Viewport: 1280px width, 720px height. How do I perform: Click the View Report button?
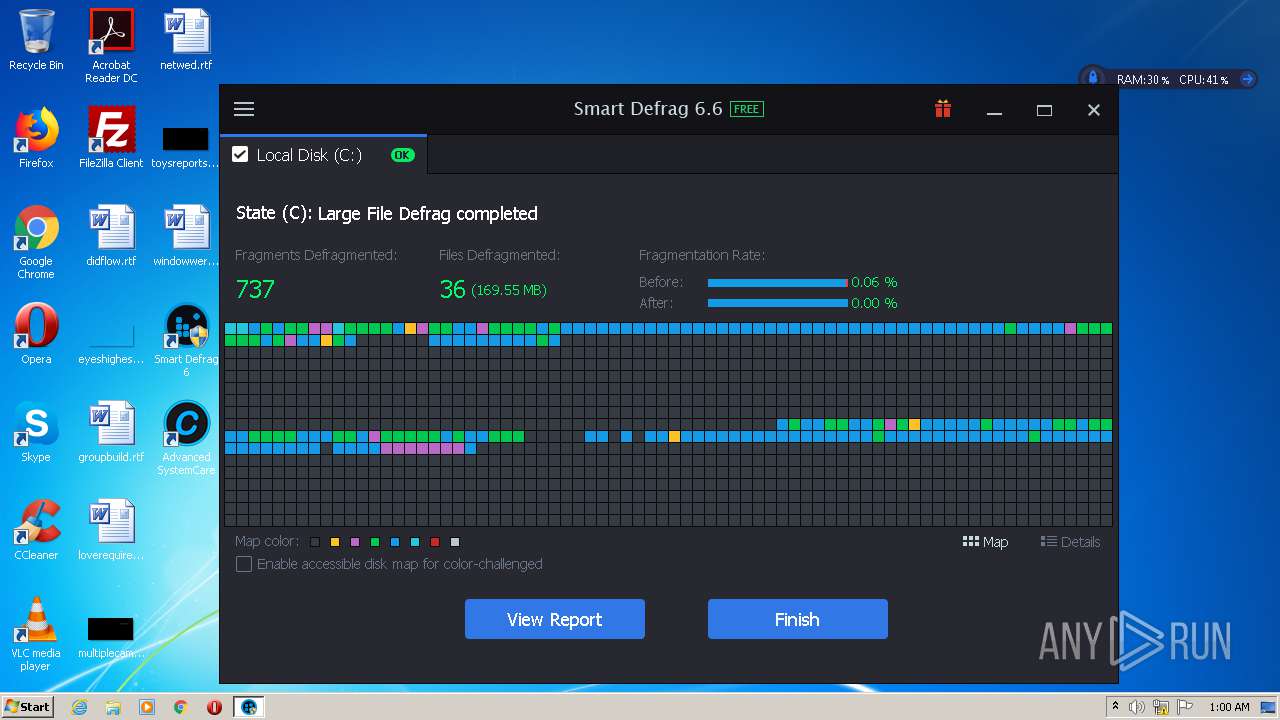[554, 619]
